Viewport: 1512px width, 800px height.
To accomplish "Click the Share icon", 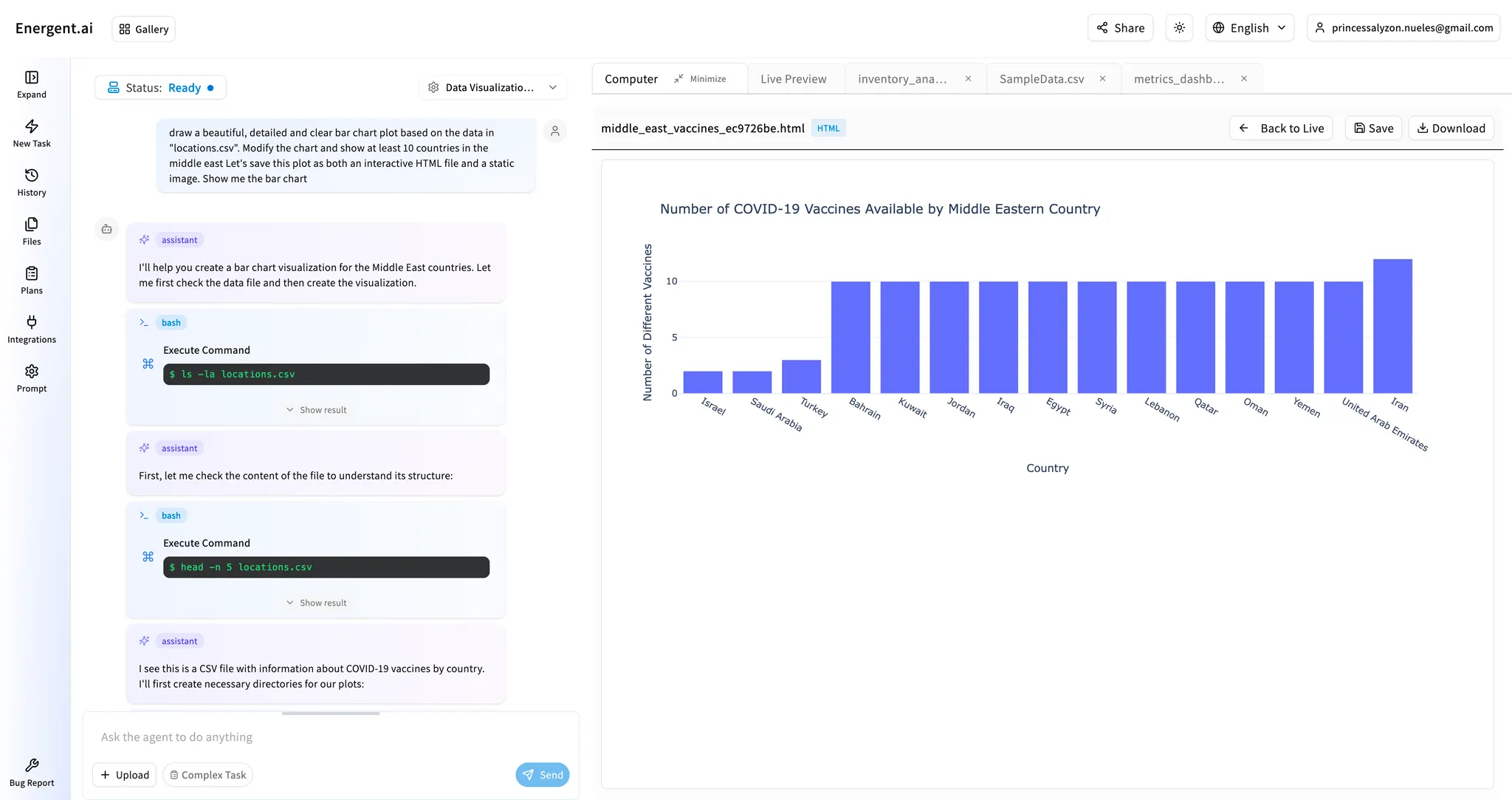I will pos(1119,27).
